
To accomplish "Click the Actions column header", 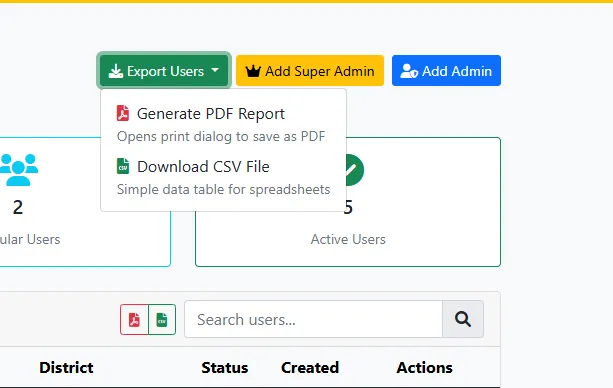I will click(425, 368).
